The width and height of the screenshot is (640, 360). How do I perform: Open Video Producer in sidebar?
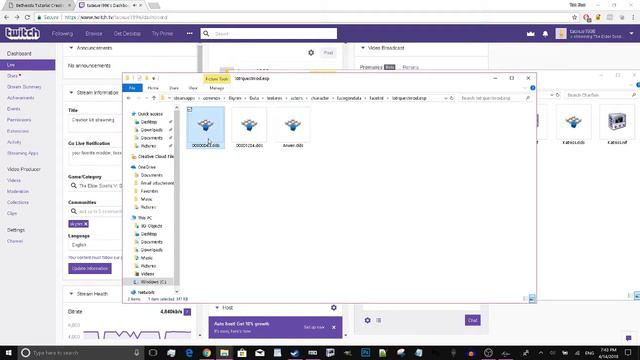24,169
